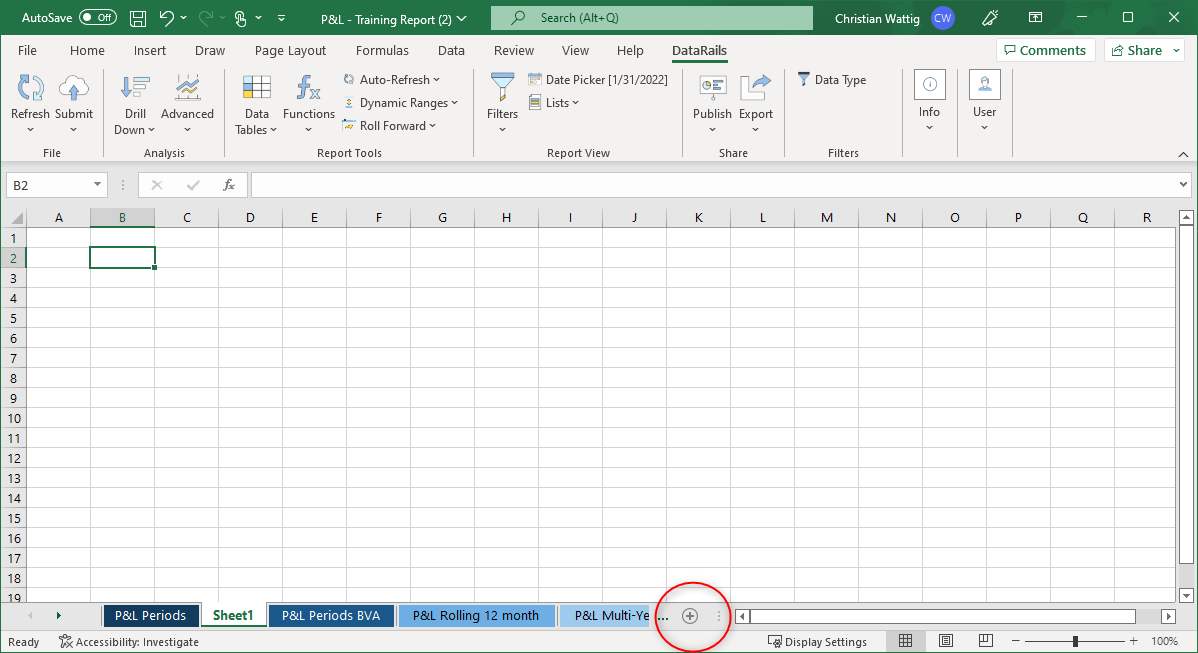Expand the formula bar chevron
The height and width of the screenshot is (653, 1198).
click(x=1183, y=184)
